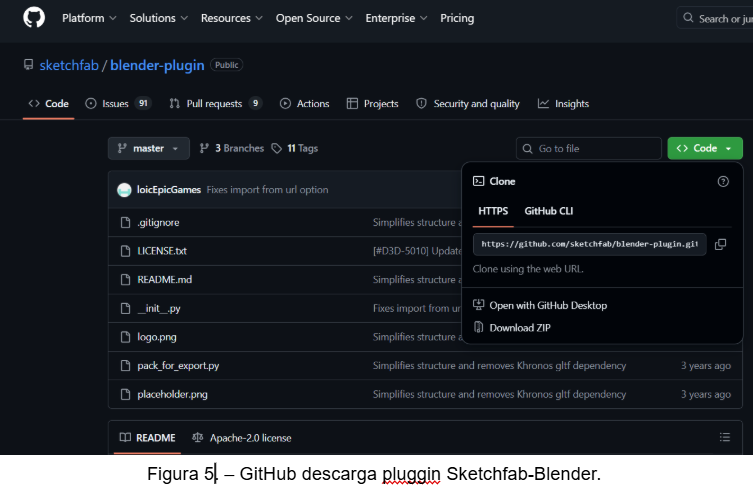The image size is (753, 487).
Task: Click the clone URL text field
Action: pyautogui.click(x=589, y=244)
